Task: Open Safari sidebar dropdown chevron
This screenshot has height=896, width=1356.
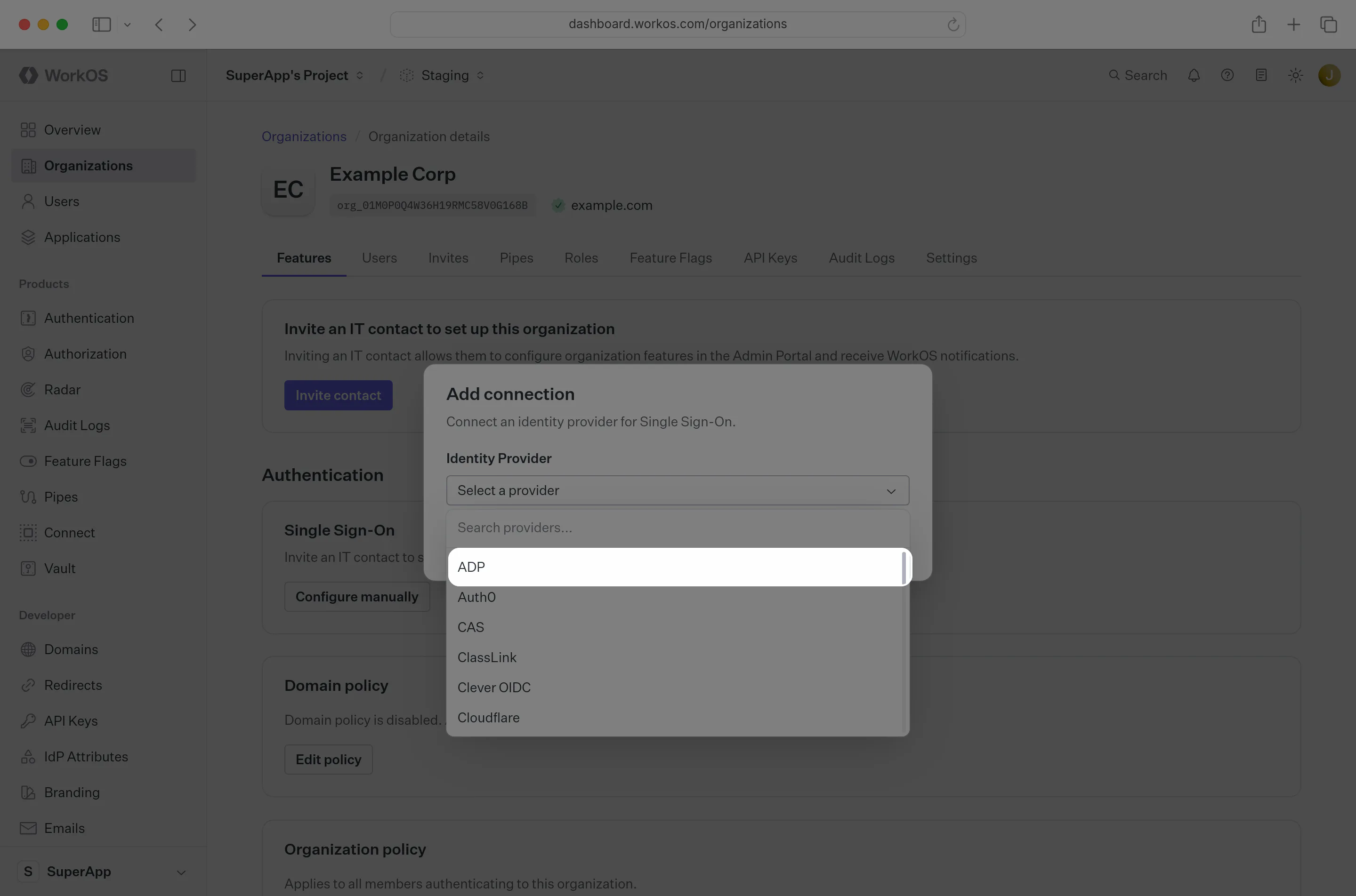Action: pos(128,24)
